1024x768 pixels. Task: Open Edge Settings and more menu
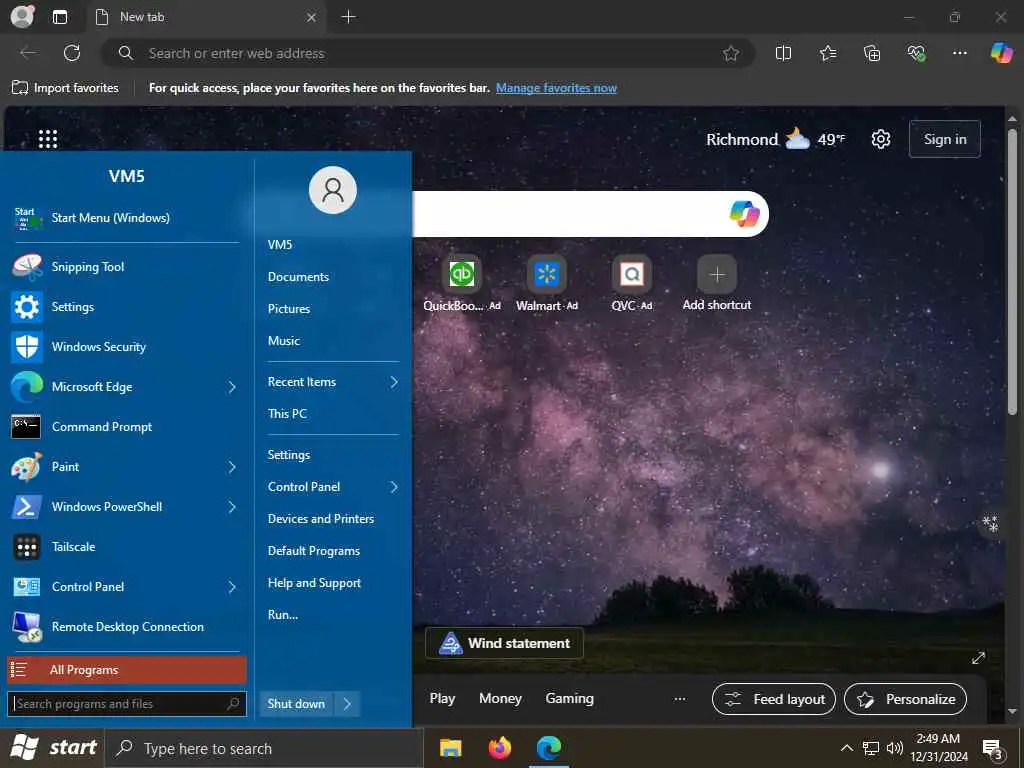959,53
